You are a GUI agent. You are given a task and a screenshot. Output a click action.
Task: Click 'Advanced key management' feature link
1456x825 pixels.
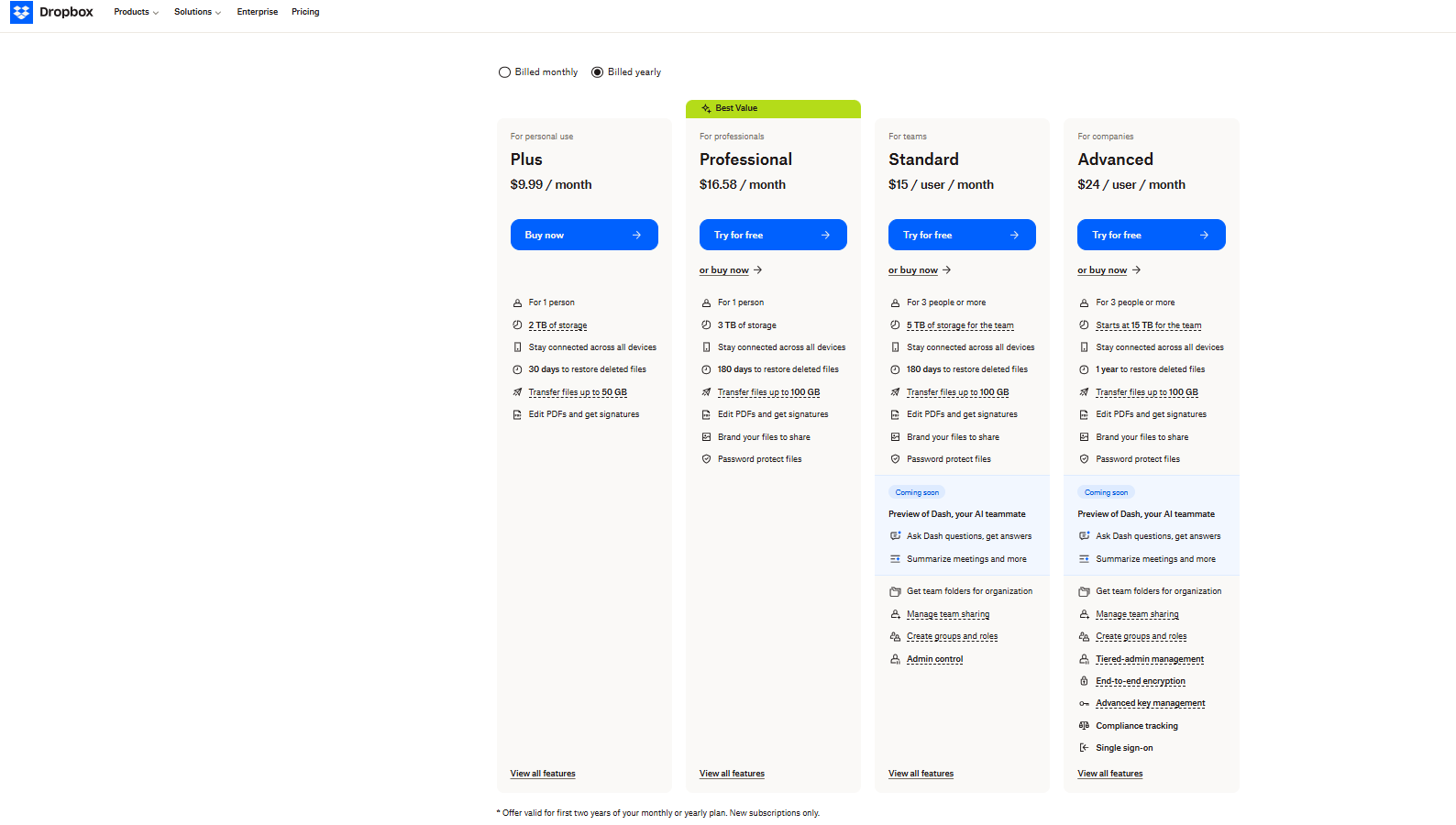tap(1151, 703)
